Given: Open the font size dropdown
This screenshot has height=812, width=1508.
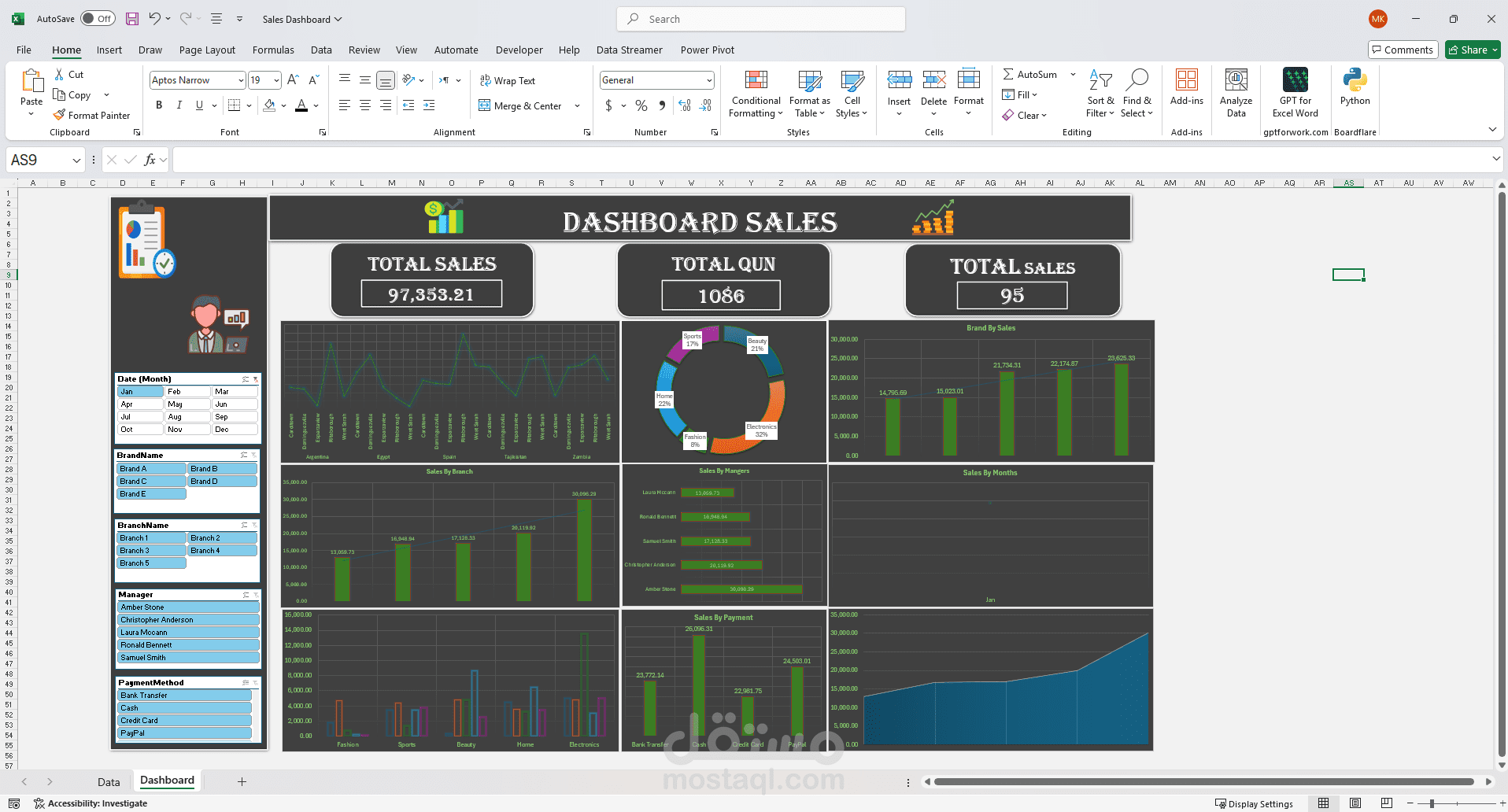Looking at the screenshot, I should 275,79.
